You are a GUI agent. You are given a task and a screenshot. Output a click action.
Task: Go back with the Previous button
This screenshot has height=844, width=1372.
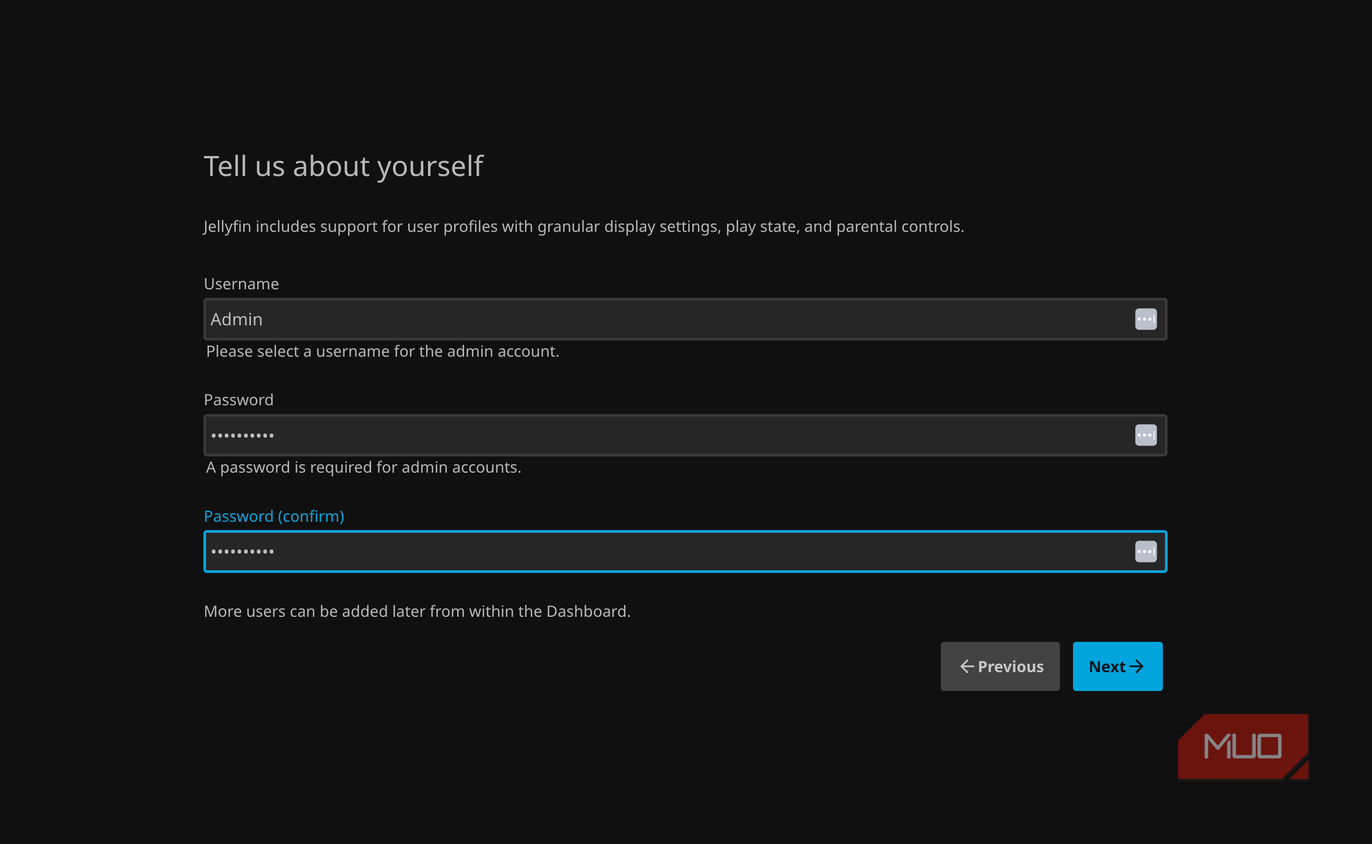tap(1000, 666)
